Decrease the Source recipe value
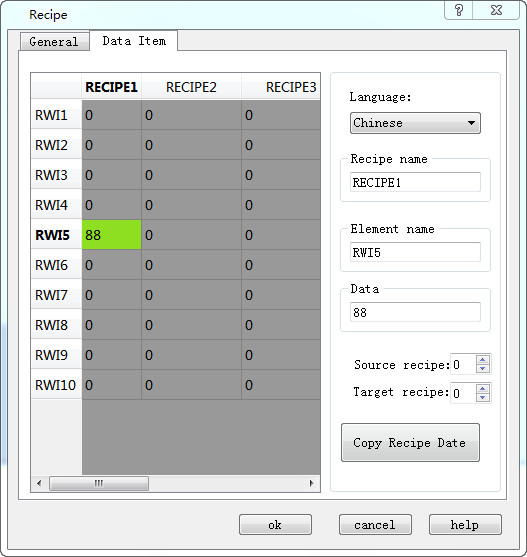 (x=482, y=369)
